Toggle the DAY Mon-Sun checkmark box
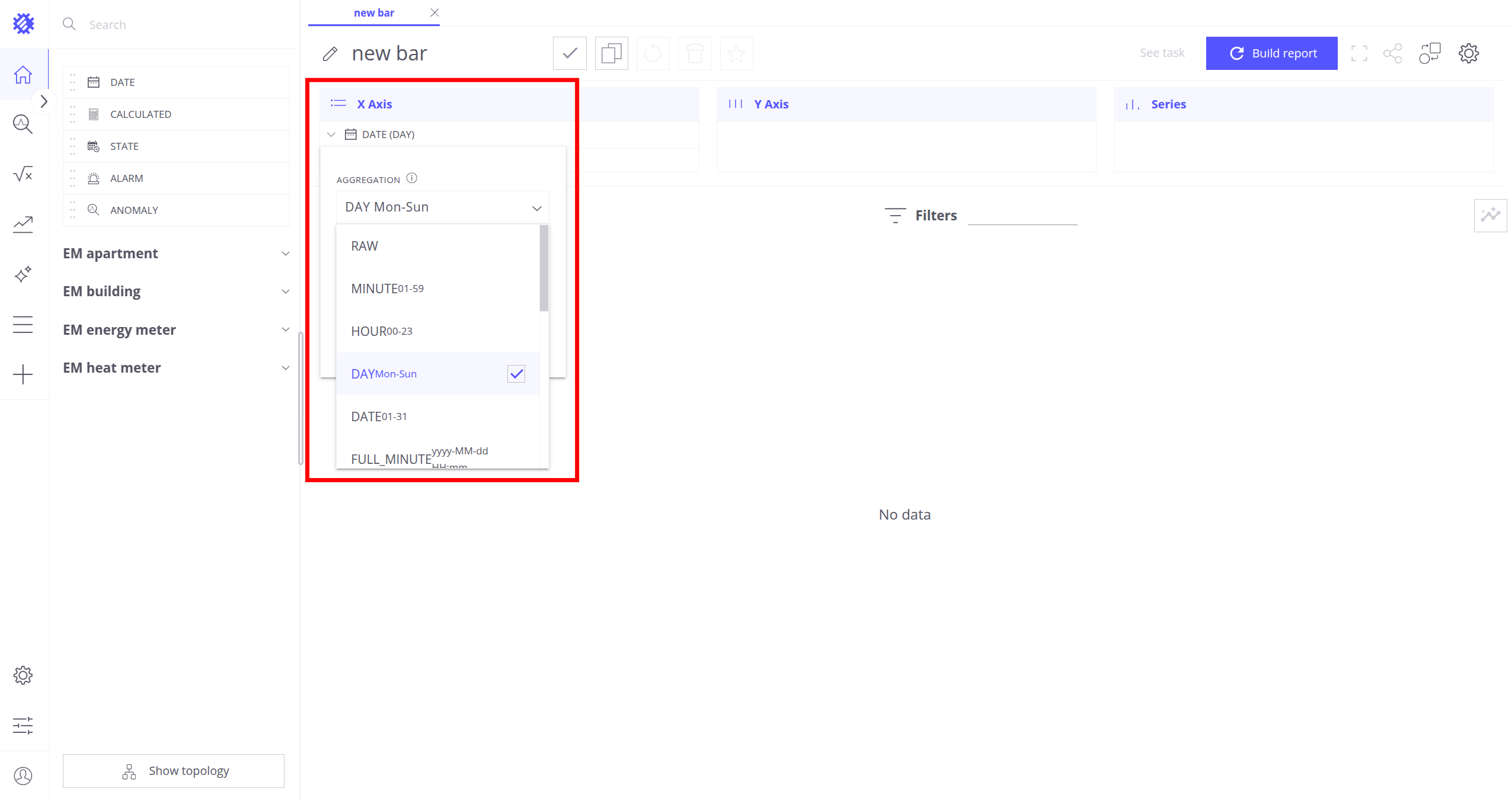This screenshot has height=801, width=1512. point(516,374)
